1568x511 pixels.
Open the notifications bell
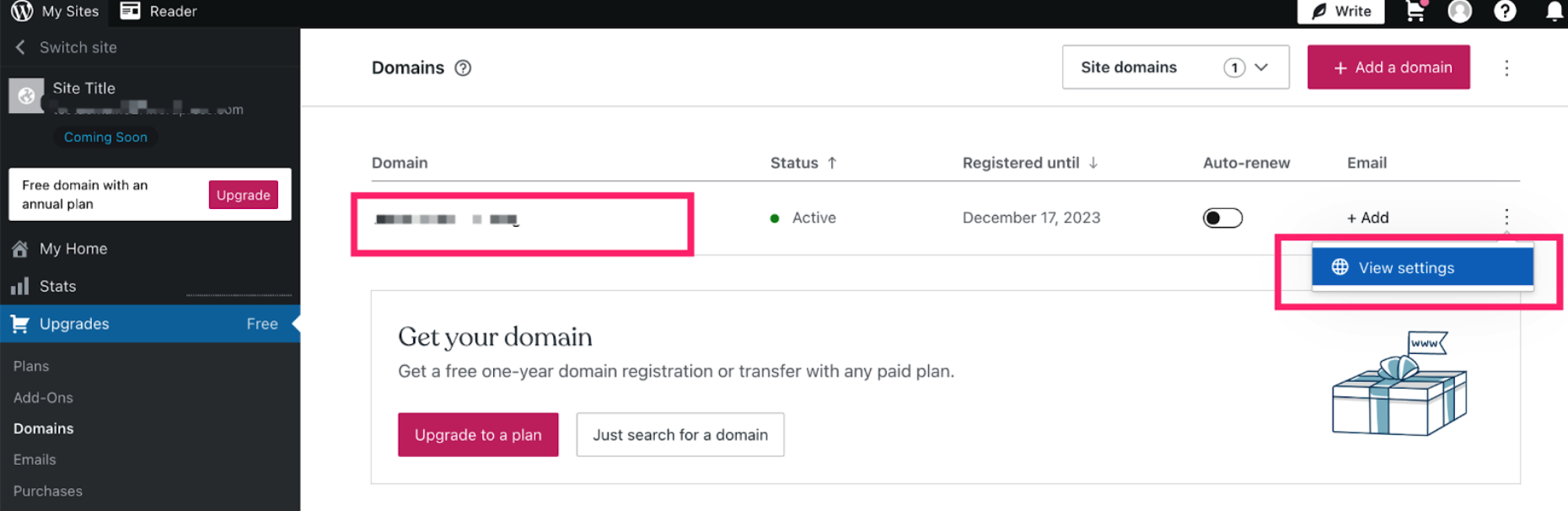click(x=1555, y=11)
